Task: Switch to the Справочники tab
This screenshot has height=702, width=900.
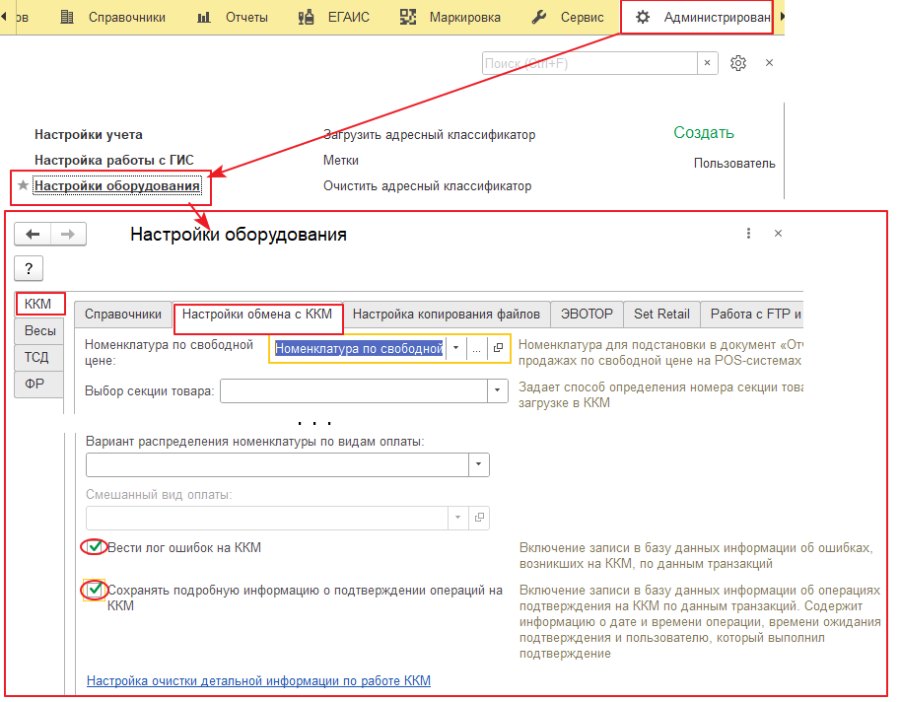Action: [123, 314]
